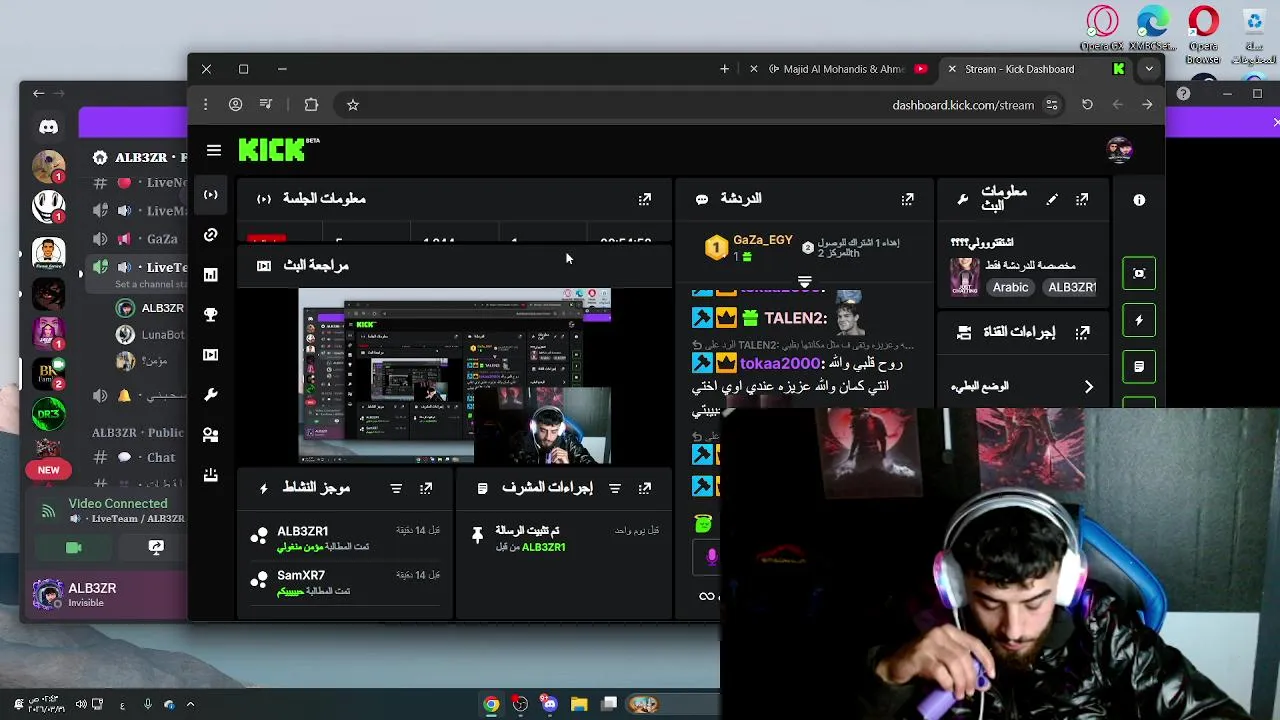Screen dimensions: 1280x720
Task: Open the Kick dashboard hamburger menu
Action: (214, 151)
